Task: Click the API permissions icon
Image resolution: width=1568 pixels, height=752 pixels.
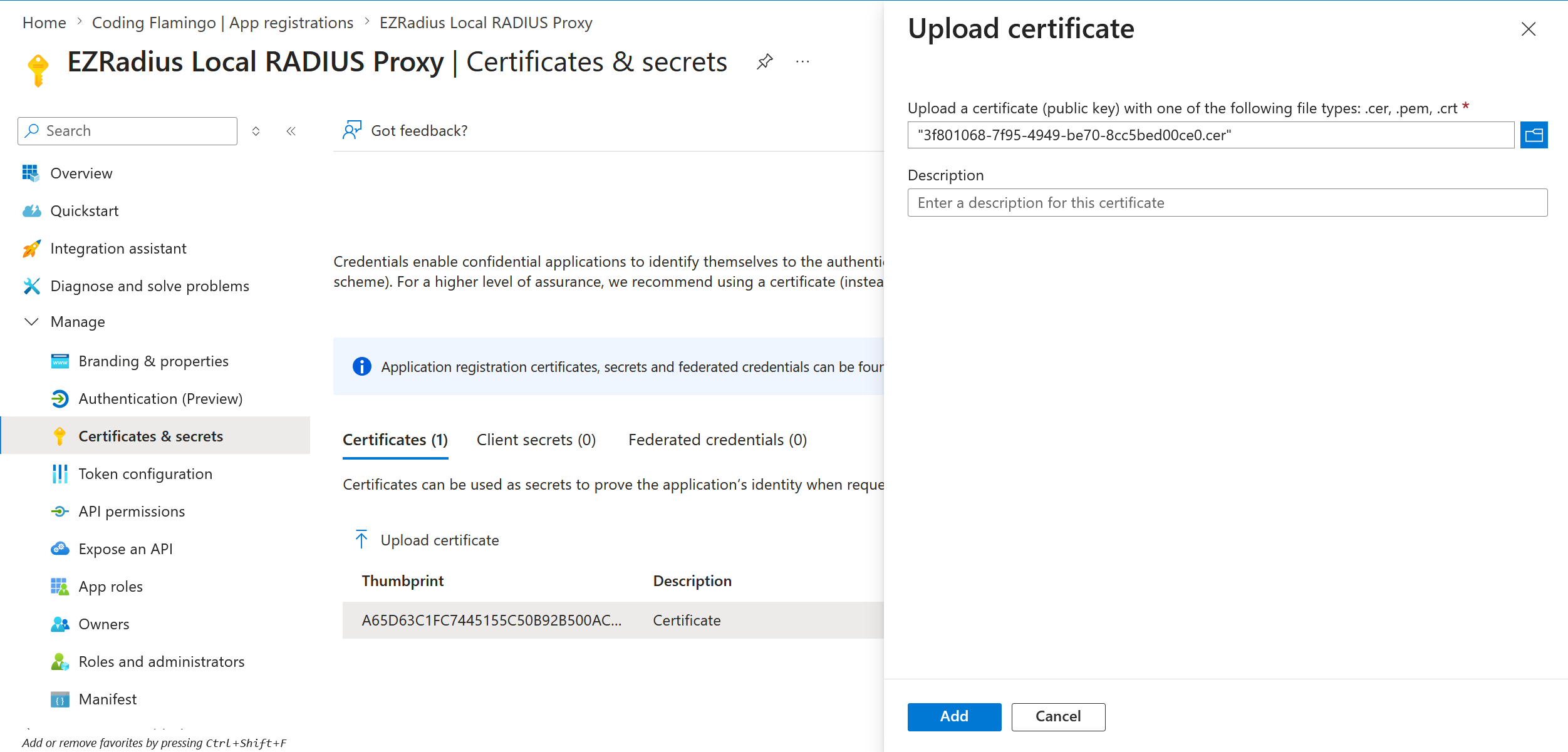Action: point(60,512)
